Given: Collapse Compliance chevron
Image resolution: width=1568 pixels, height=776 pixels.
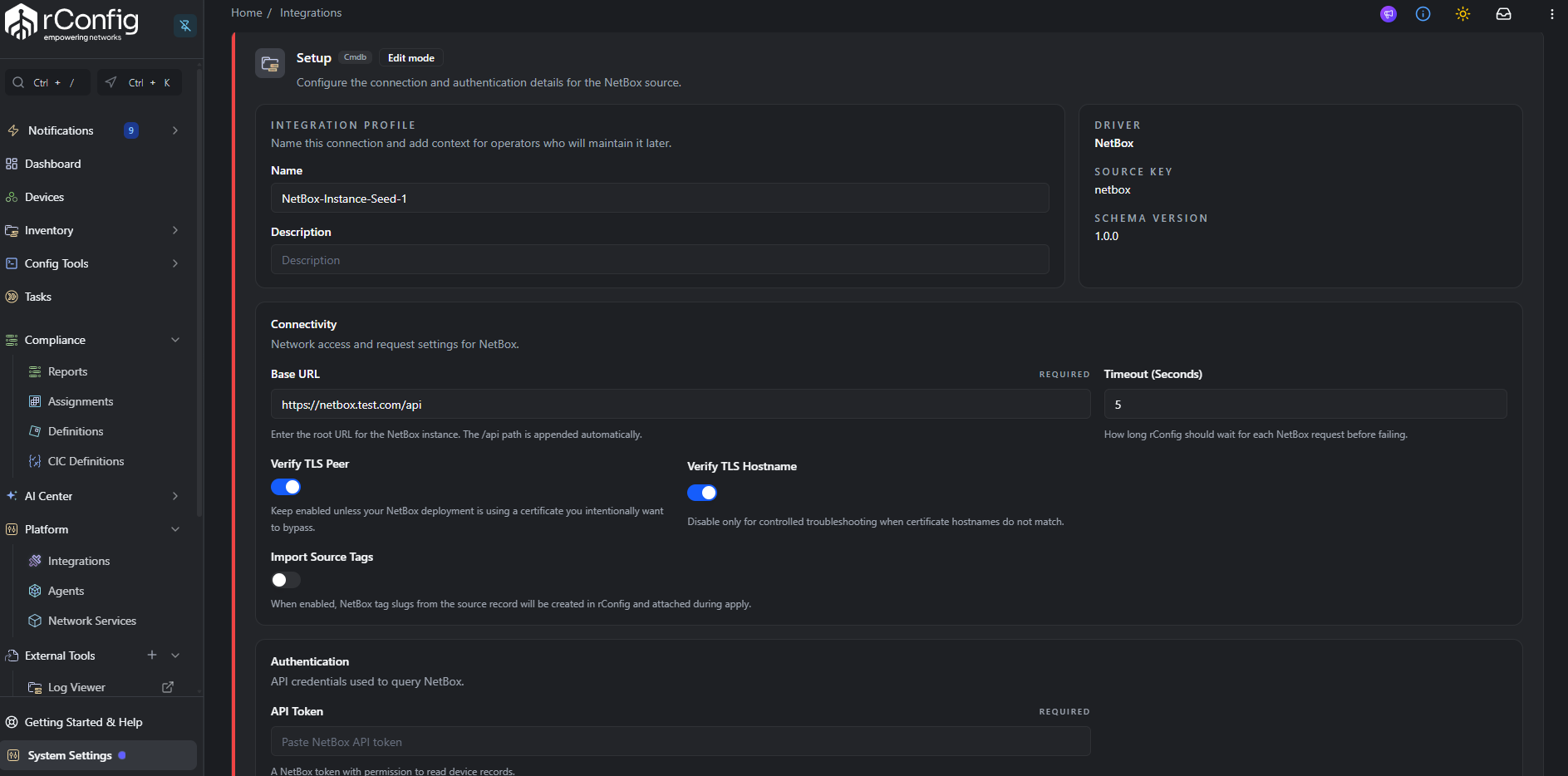Looking at the screenshot, I should tap(175, 340).
